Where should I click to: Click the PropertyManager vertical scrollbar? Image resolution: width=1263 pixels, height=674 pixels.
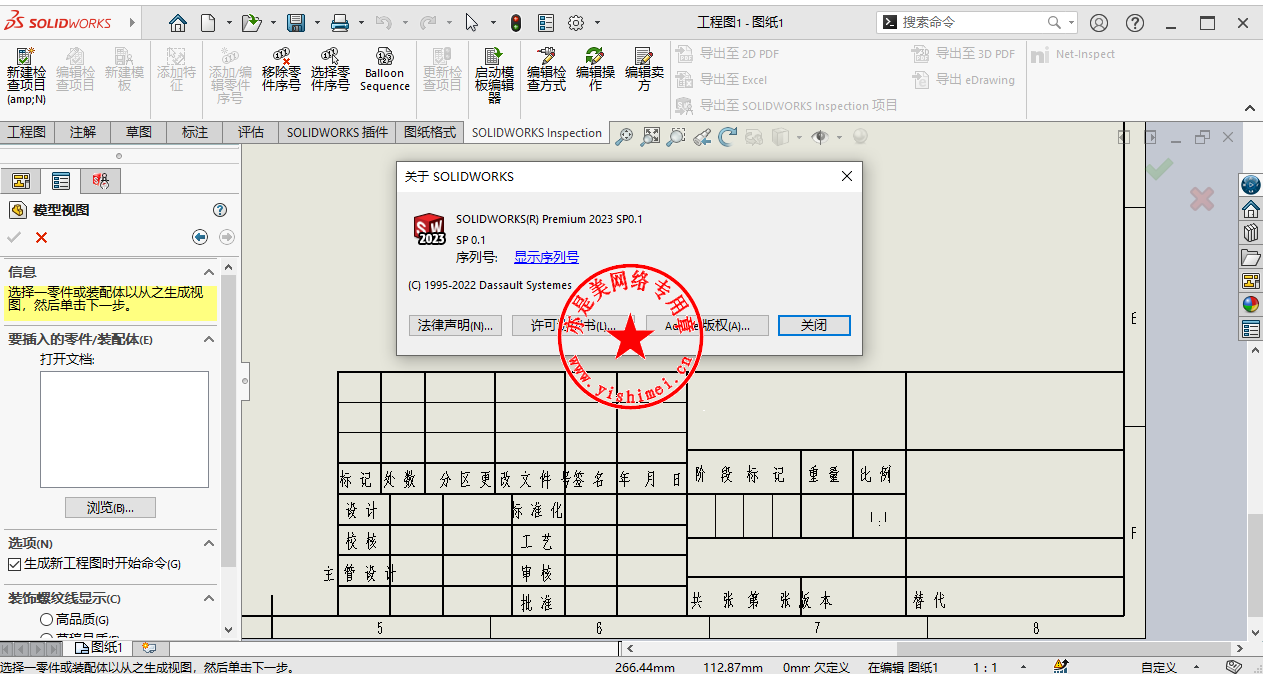pos(229,420)
